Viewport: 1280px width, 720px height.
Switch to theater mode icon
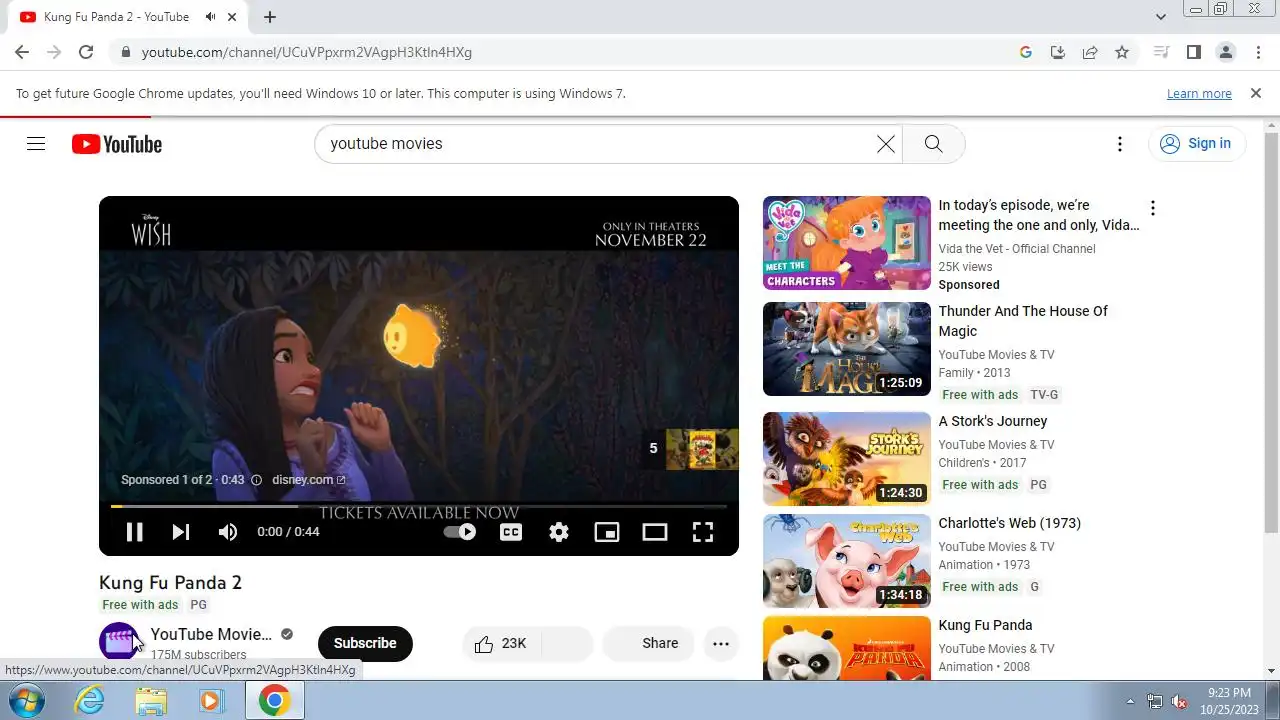tap(655, 532)
